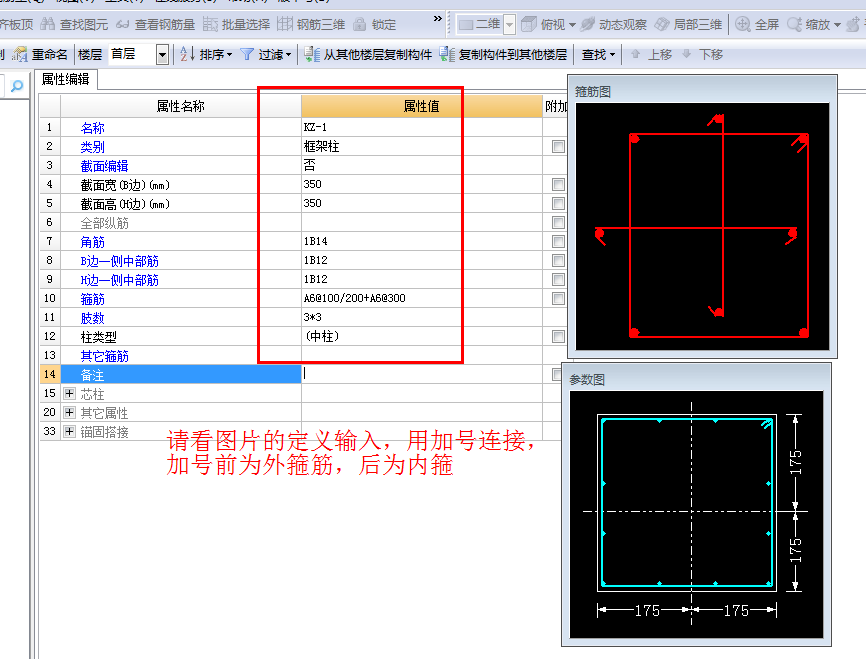Screen dimensions: 866x659
Task: Click the 肢数 property link
Action: click(92, 318)
